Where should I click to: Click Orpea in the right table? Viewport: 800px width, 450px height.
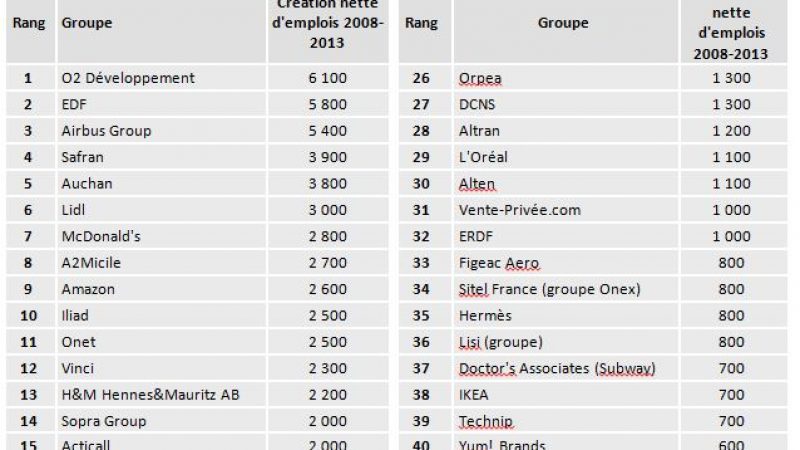[479, 78]
